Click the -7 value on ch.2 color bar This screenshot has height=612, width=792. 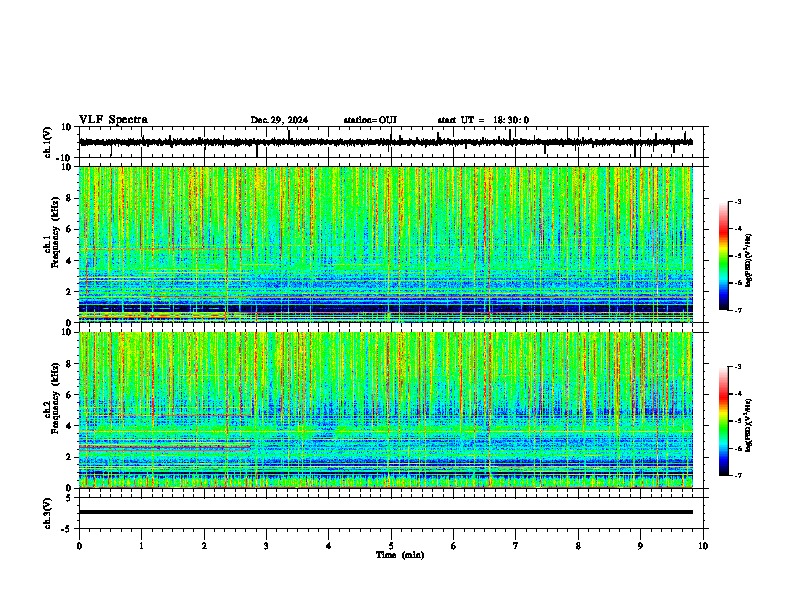[738, 475]
